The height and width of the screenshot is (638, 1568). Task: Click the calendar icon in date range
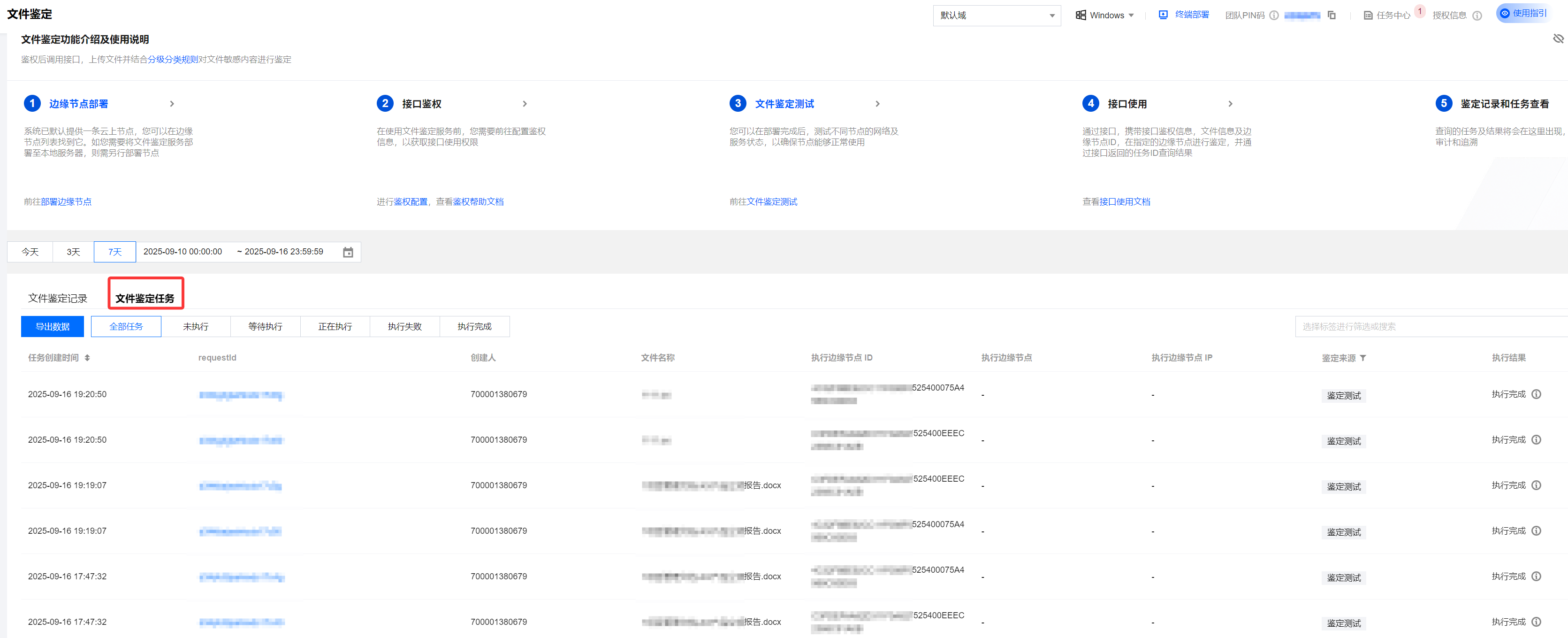(x=348, y=252)
